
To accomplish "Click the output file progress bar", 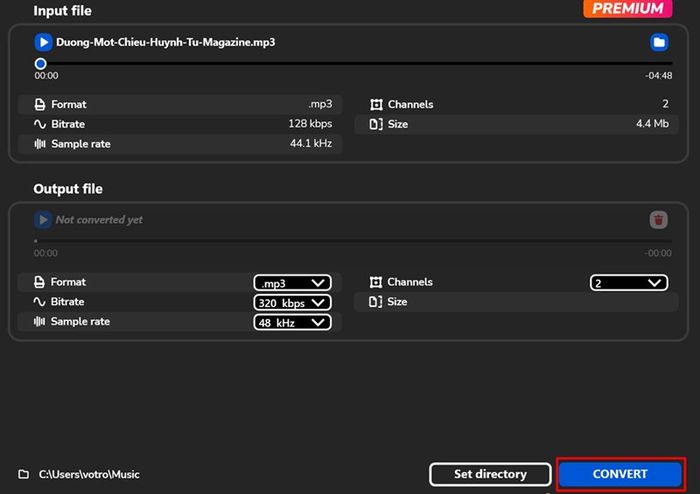I will [x=353, y=241].
